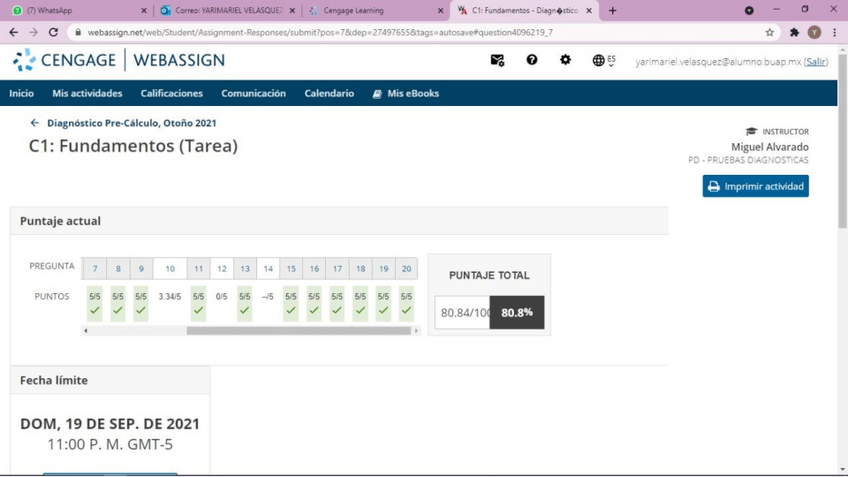Screen dimensions: 848x477
Task: Jump to question 14
Action: (268, 269)
